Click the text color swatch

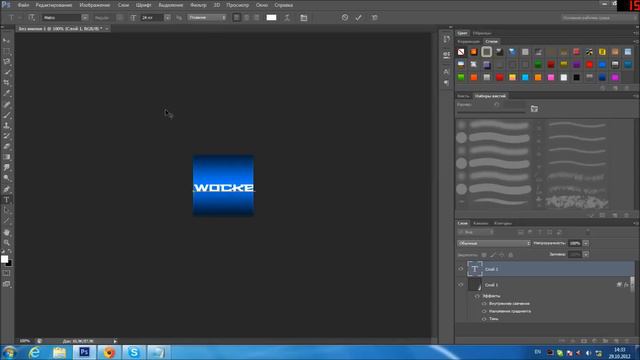pyautogui.click(x=271, y=18)
